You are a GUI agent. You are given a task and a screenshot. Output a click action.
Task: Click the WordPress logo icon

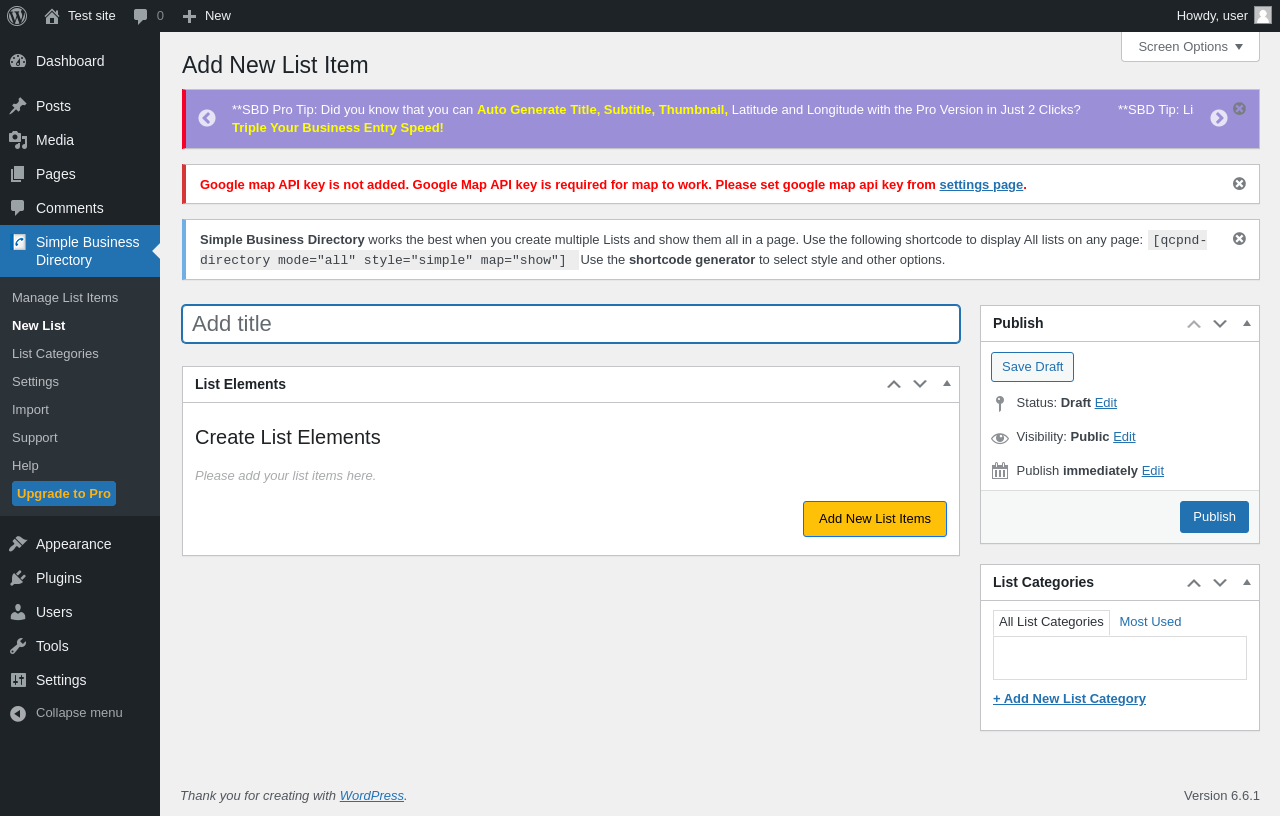[17, 16]
